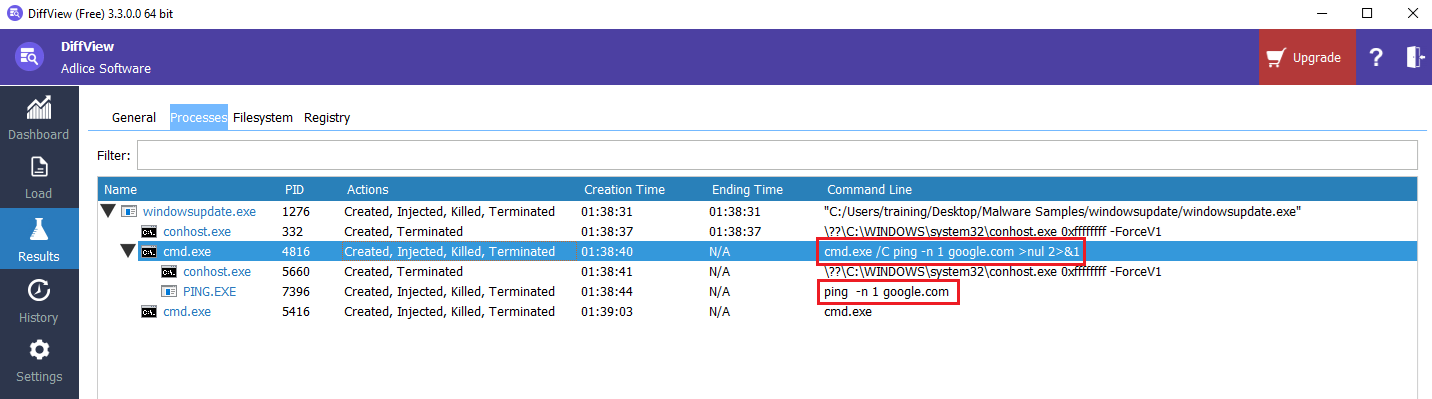Click PID value 1276
Image resolution: width=1432 pixels, height=399 pixels.
click(296, 211)
